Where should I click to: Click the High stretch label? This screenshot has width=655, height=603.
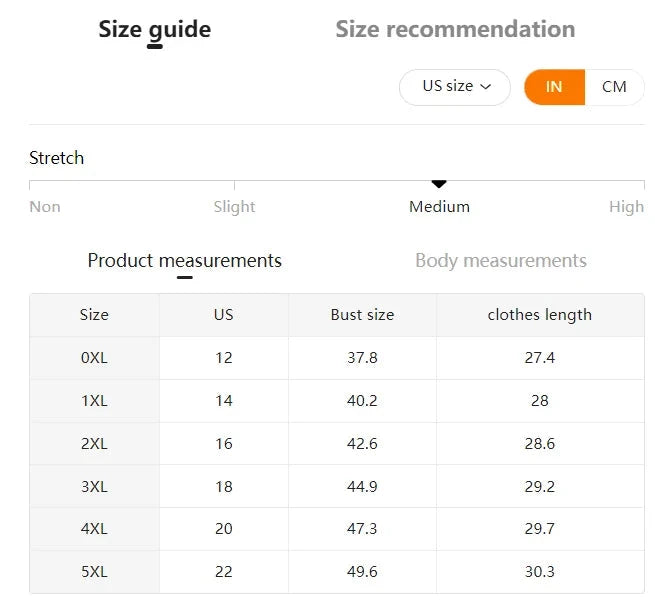pos(626,207)
